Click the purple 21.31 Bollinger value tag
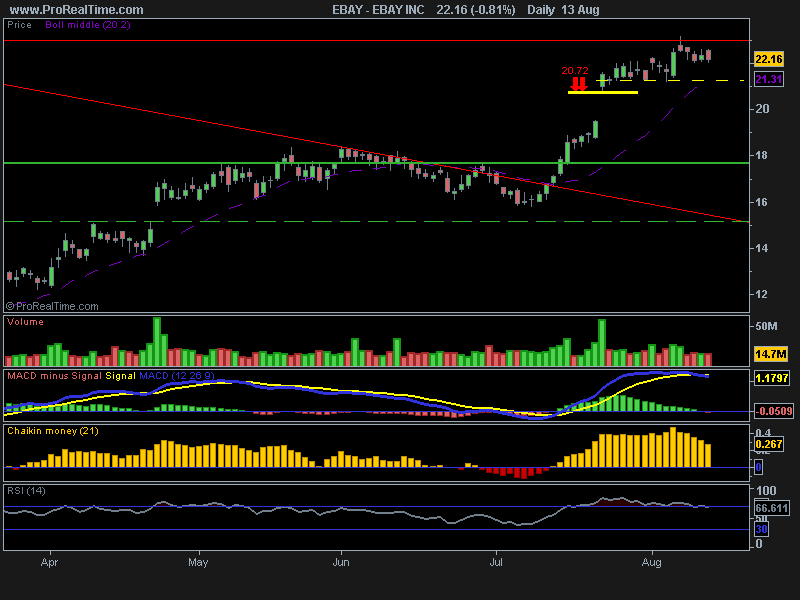This screenshot has height=600, width=800. [769, 79]
